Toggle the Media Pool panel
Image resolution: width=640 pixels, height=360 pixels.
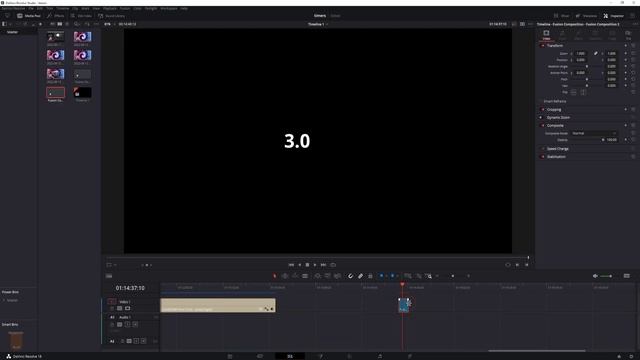click(x=29, y=16)
